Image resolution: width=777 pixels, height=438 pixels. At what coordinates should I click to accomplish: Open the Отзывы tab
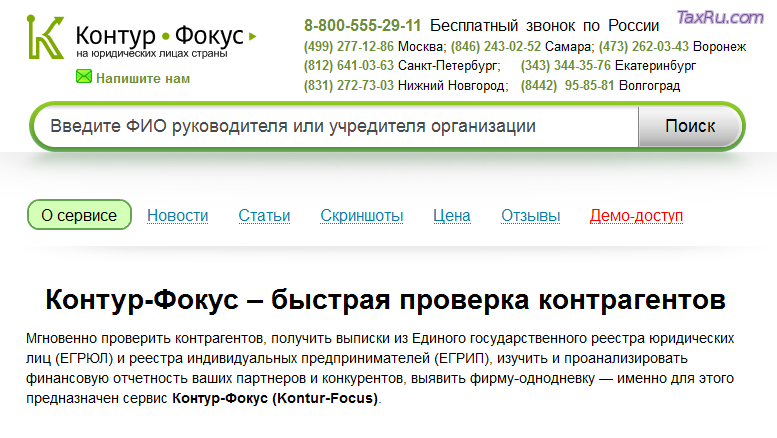tap(531, 216)
